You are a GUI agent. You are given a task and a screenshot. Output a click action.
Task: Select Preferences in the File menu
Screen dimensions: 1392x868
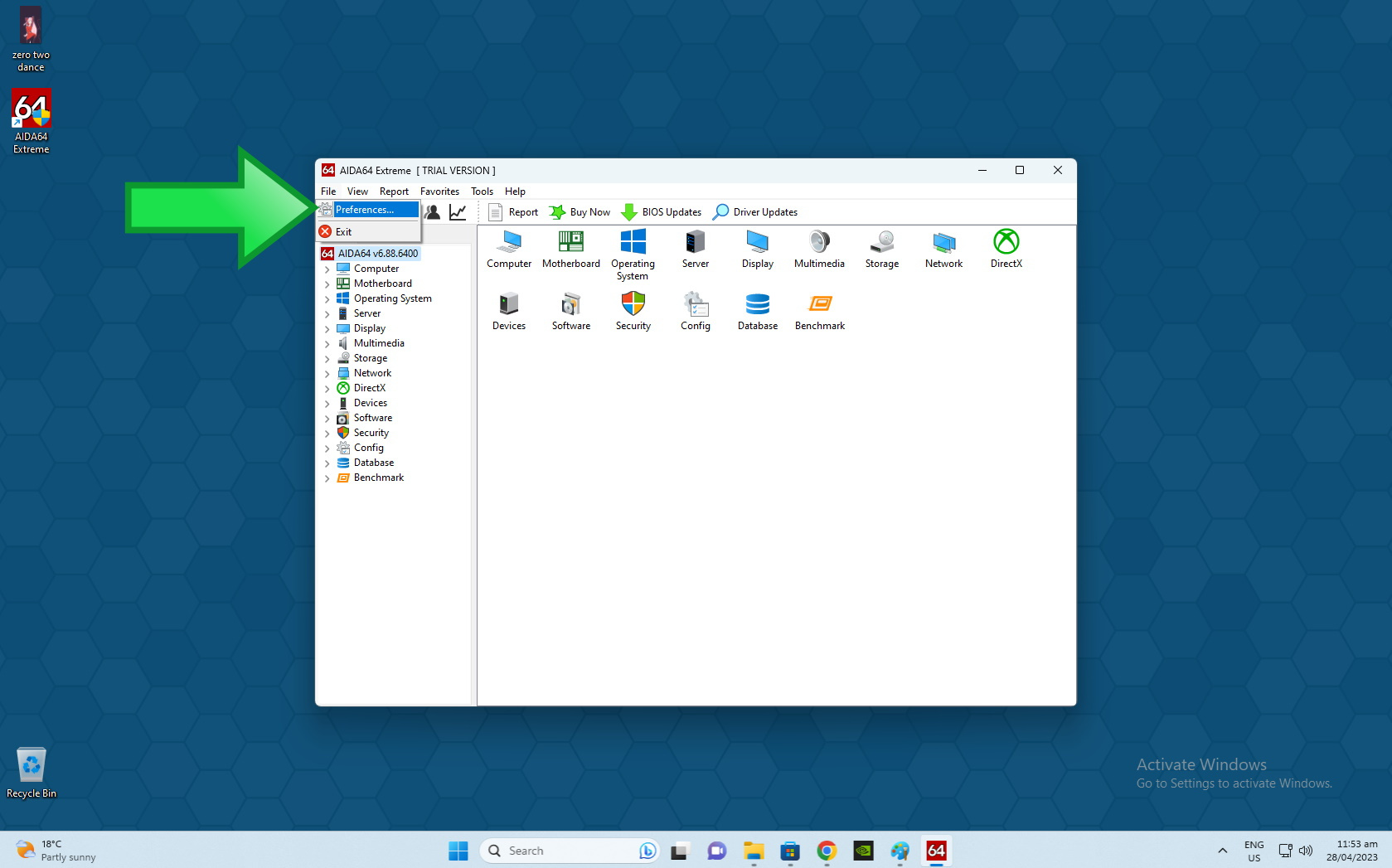(x=369, y=210)
